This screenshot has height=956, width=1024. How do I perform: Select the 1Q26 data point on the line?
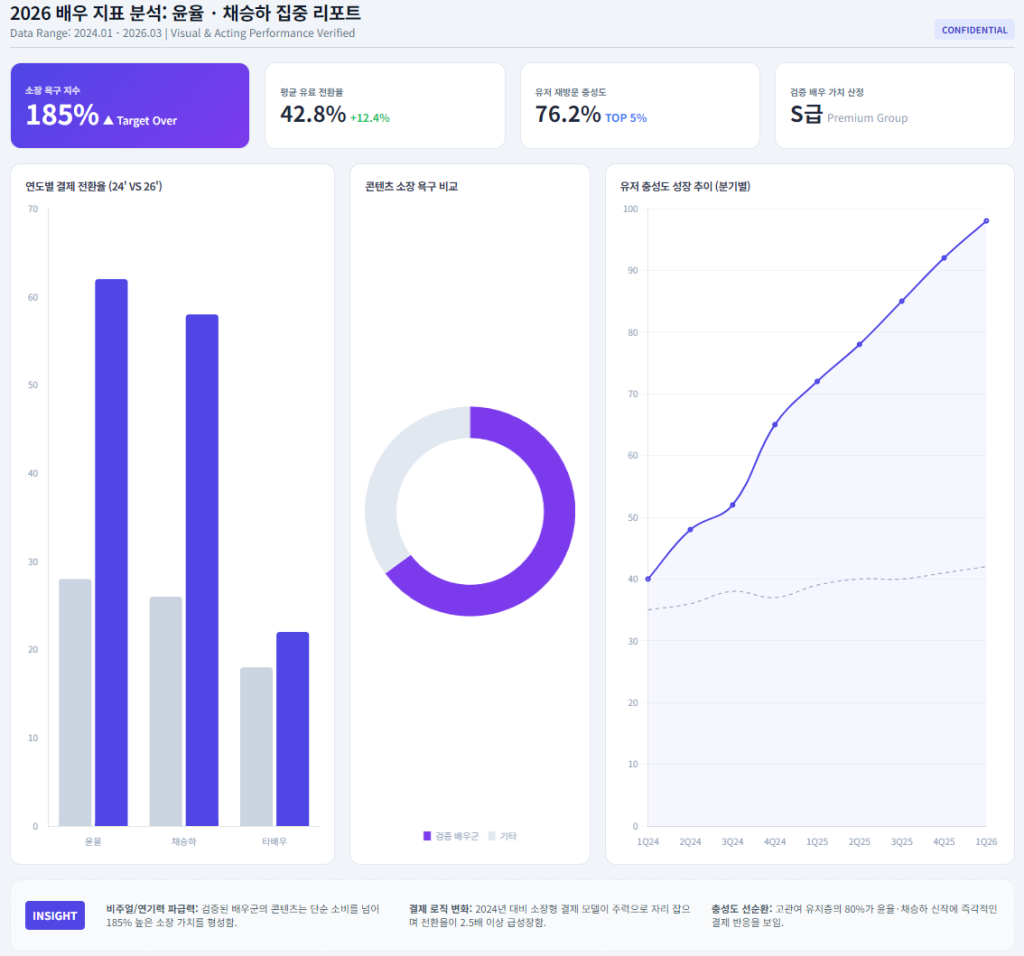(x=986, y=221)
